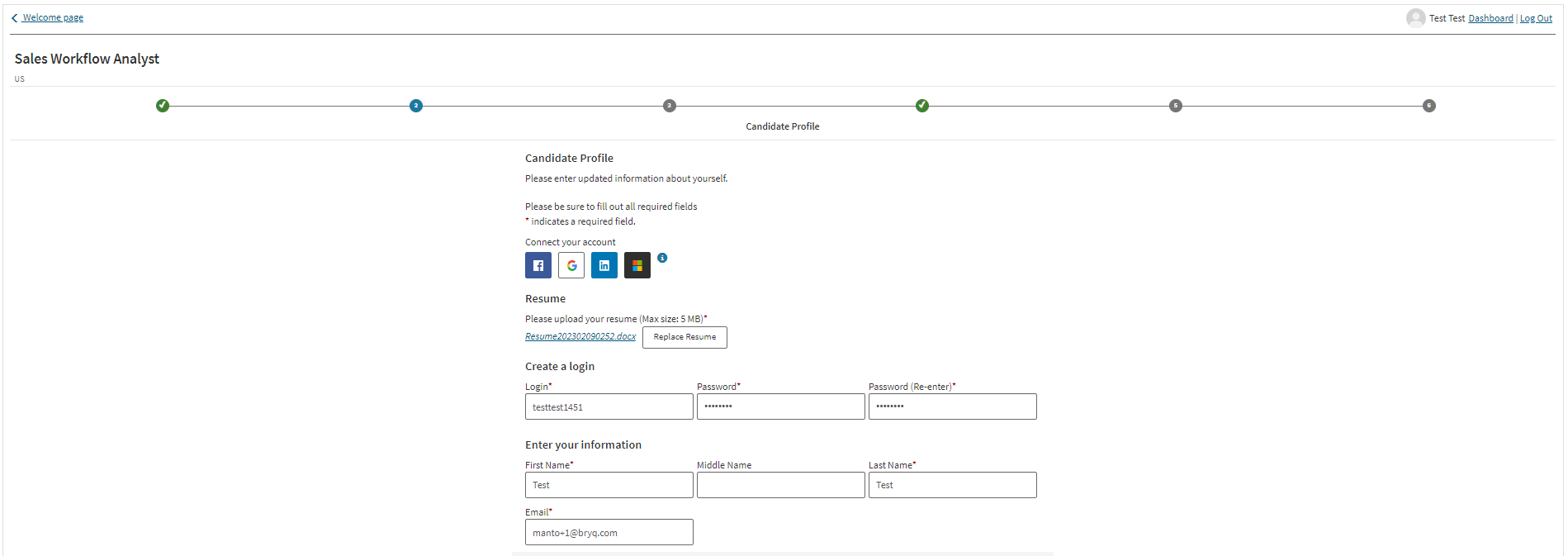
Task: Click the Replace Resume button
Action: pos(685,337)
